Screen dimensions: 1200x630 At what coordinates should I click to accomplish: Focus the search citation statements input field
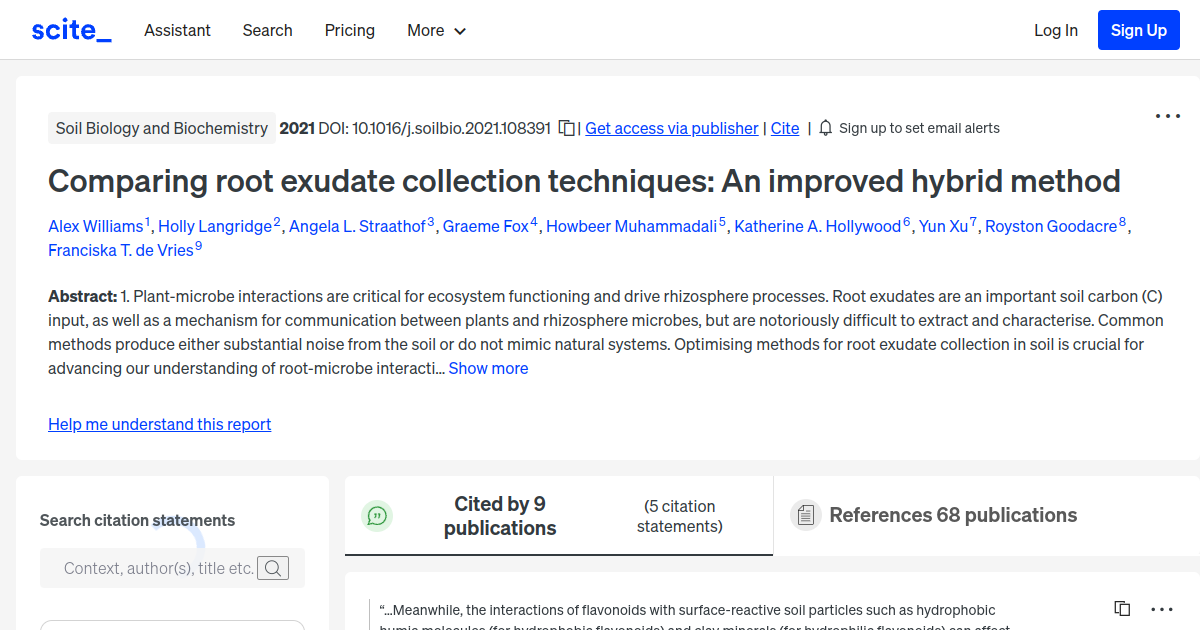(x=158, y=568)
